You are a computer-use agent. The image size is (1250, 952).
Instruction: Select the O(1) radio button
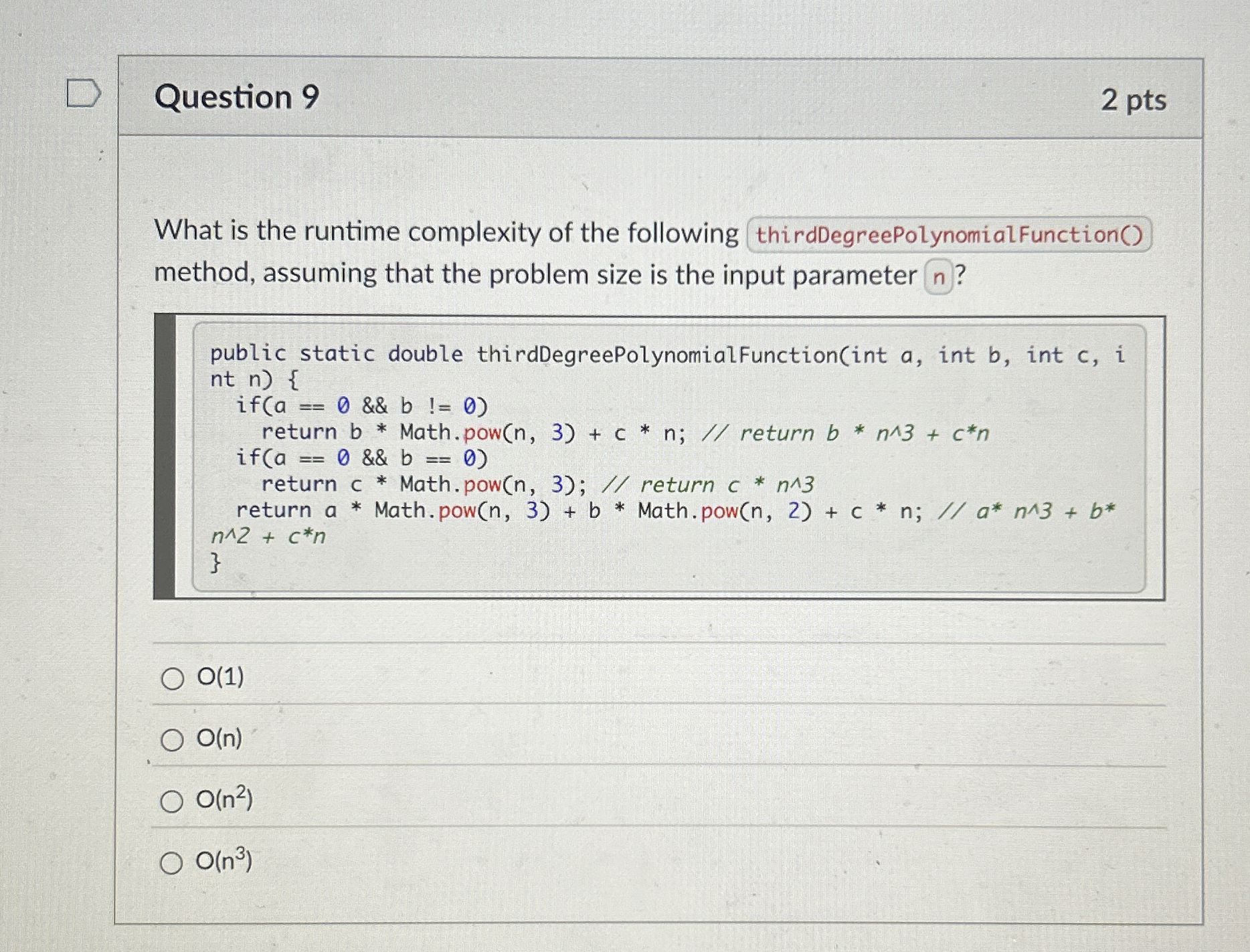coord(173,678)
